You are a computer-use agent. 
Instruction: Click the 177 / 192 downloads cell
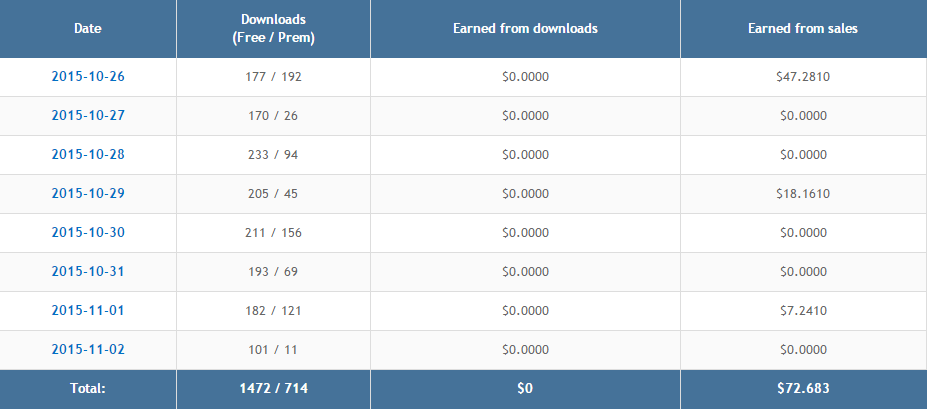click(273, 76)
